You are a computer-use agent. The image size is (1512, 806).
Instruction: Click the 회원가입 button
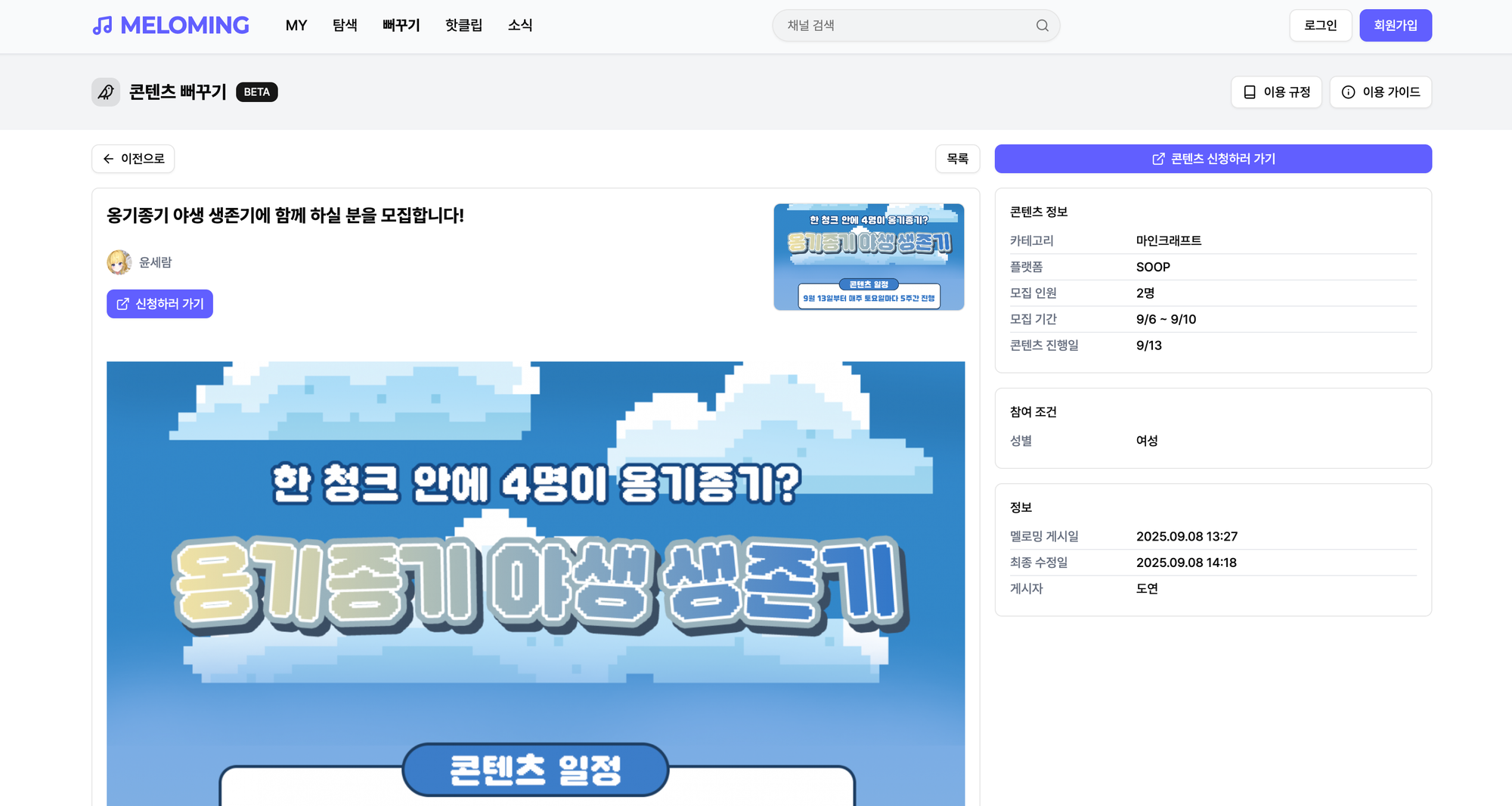[1396, 26]
